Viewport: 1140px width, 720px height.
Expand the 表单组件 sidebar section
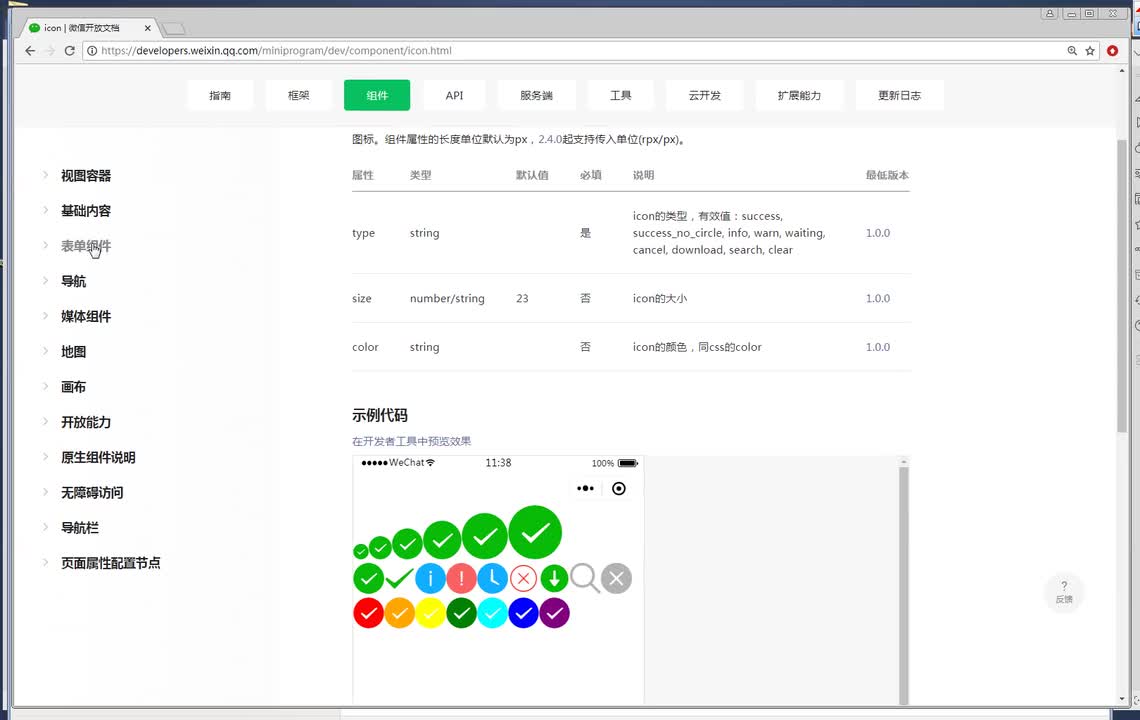coord(86,246)
